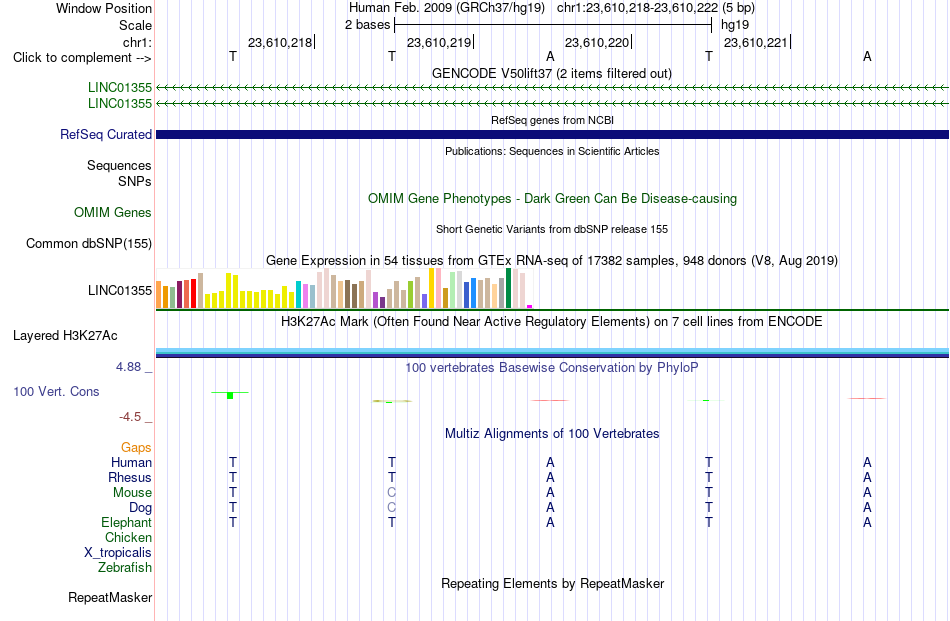Select the Zebrafish alignment row label
The height and width of the screenshot is (621, 950).
(x=125, y=568)
